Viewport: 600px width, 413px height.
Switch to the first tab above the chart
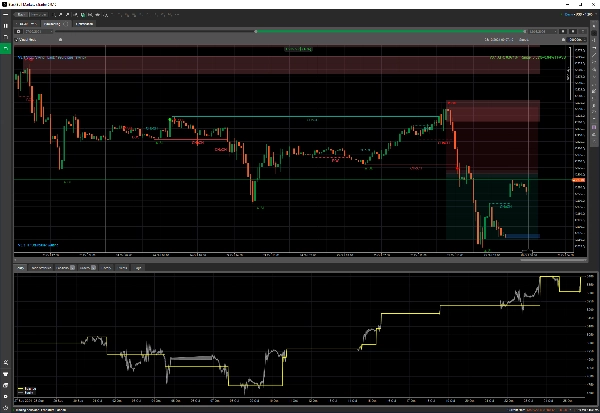(x=27, y=24)
